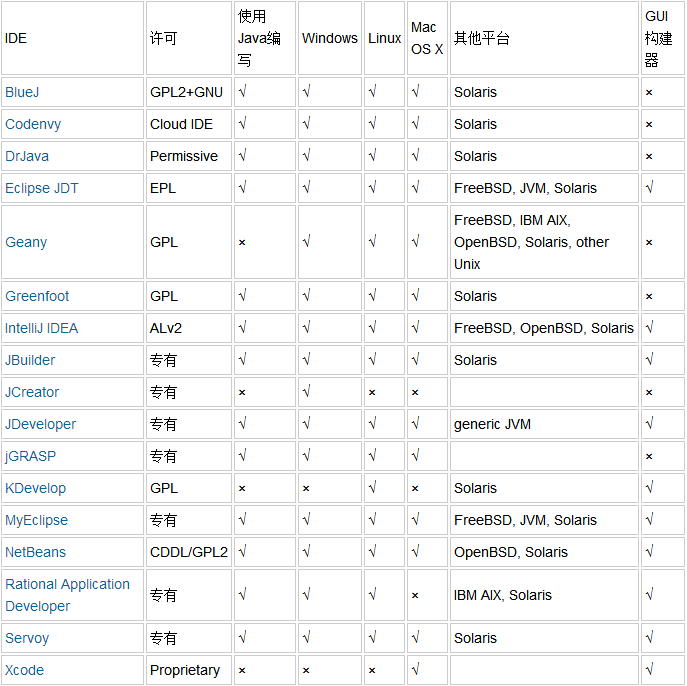Select JBuilder's 专有 license cell
This screenshot has width=687, height=686.
click(189, 360)
